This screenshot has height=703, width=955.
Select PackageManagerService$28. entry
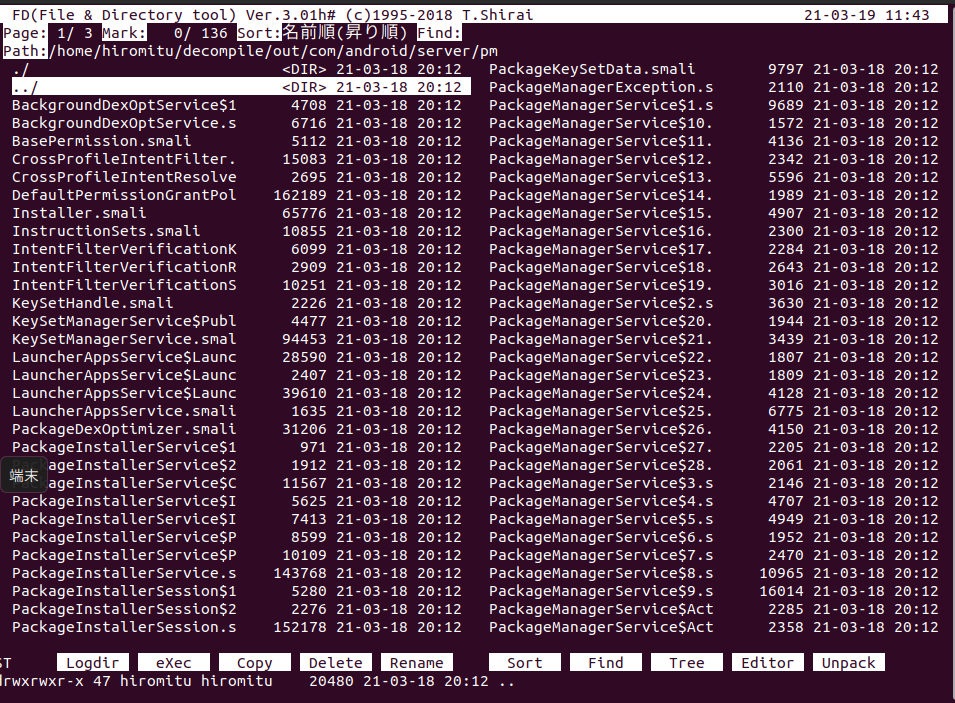714,465
